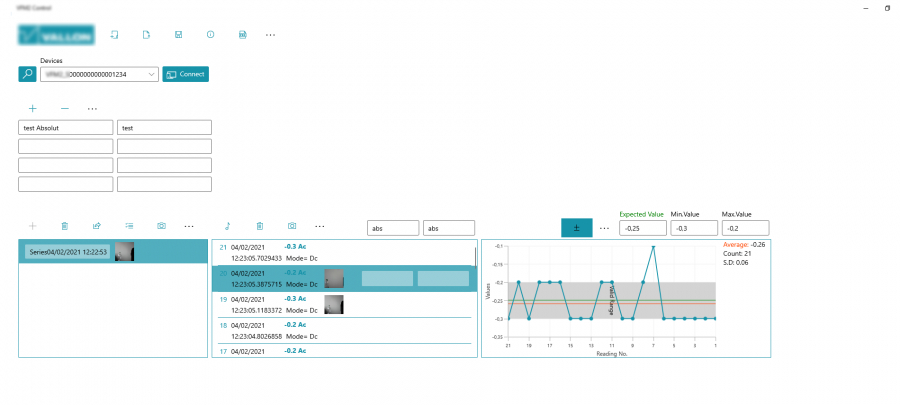
Task: Click the save (floppy disk) icon
Action: (x=178, y=35)
